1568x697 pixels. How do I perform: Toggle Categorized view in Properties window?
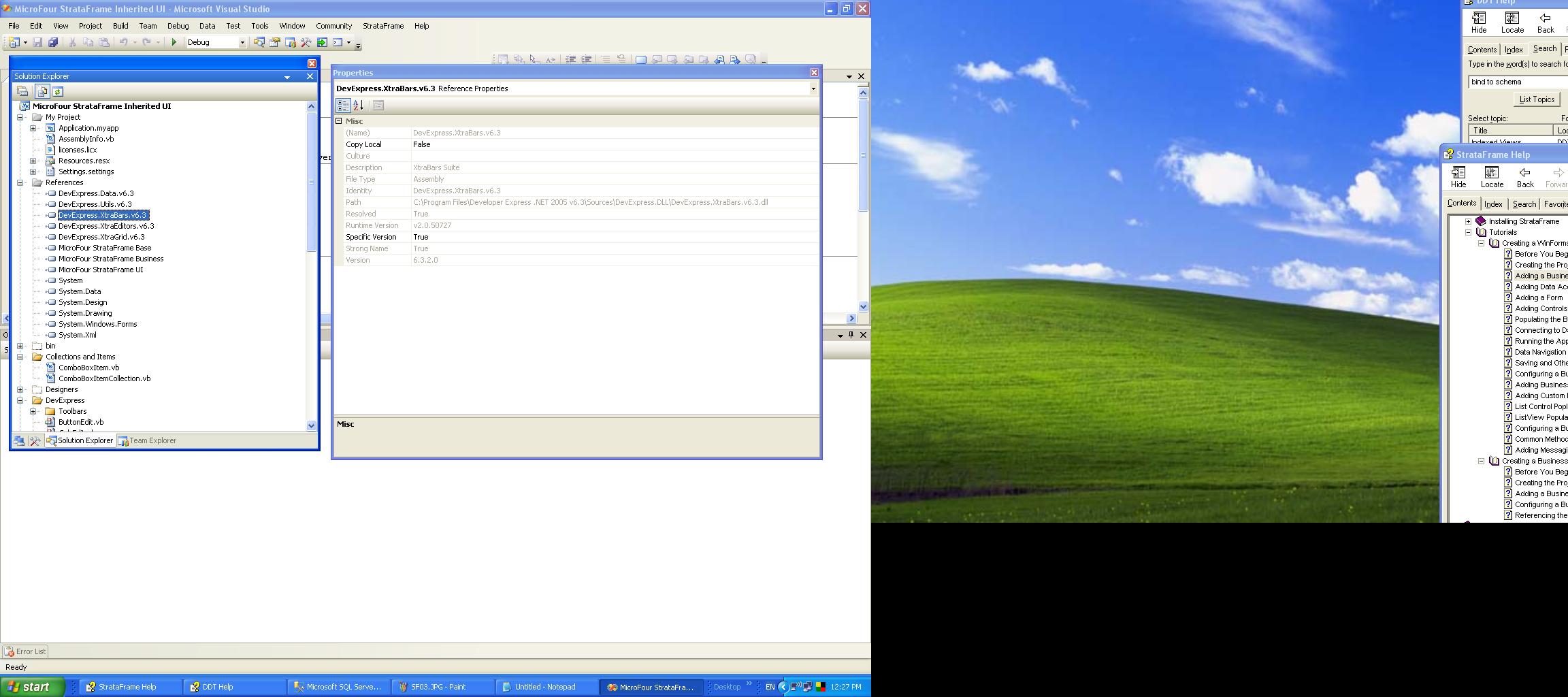pyautogui.click(x=343, y=106)
